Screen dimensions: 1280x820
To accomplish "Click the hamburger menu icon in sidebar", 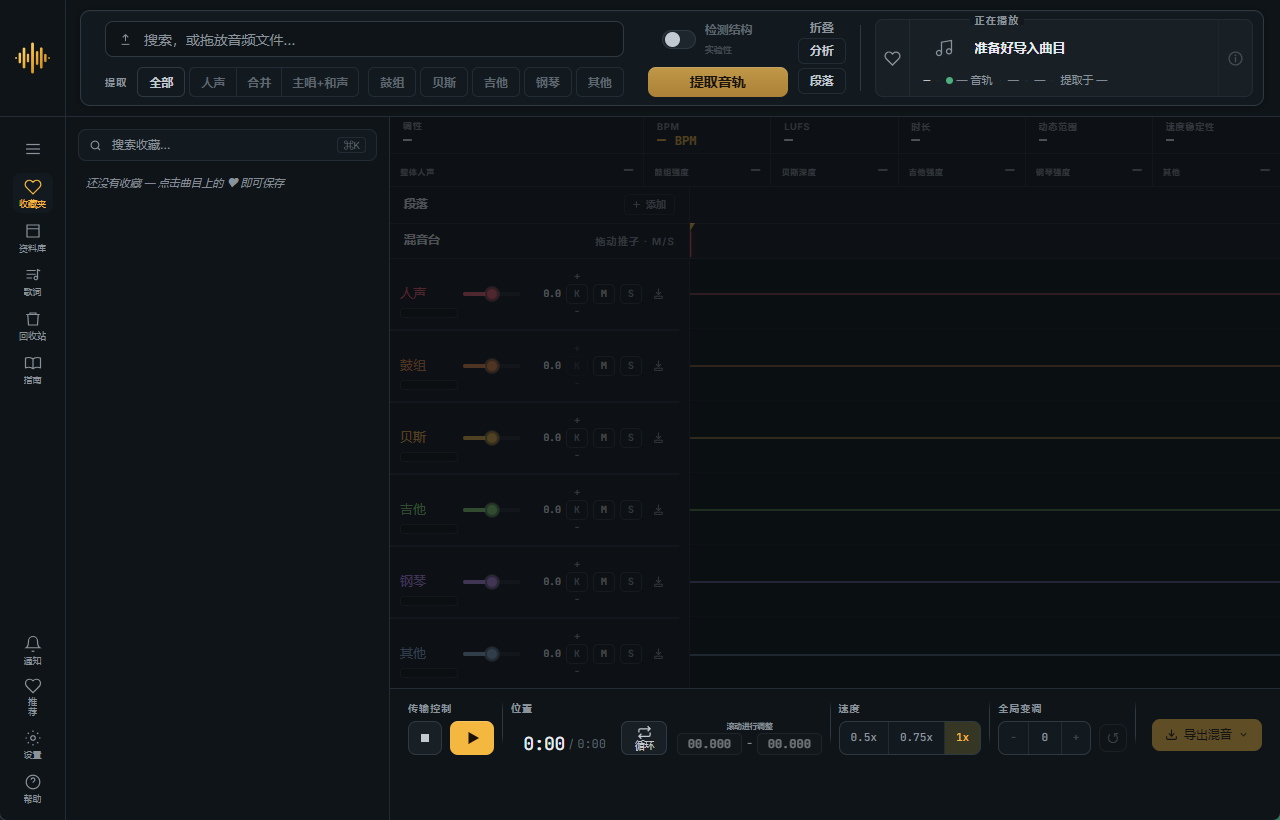I will tap(33, 149).
